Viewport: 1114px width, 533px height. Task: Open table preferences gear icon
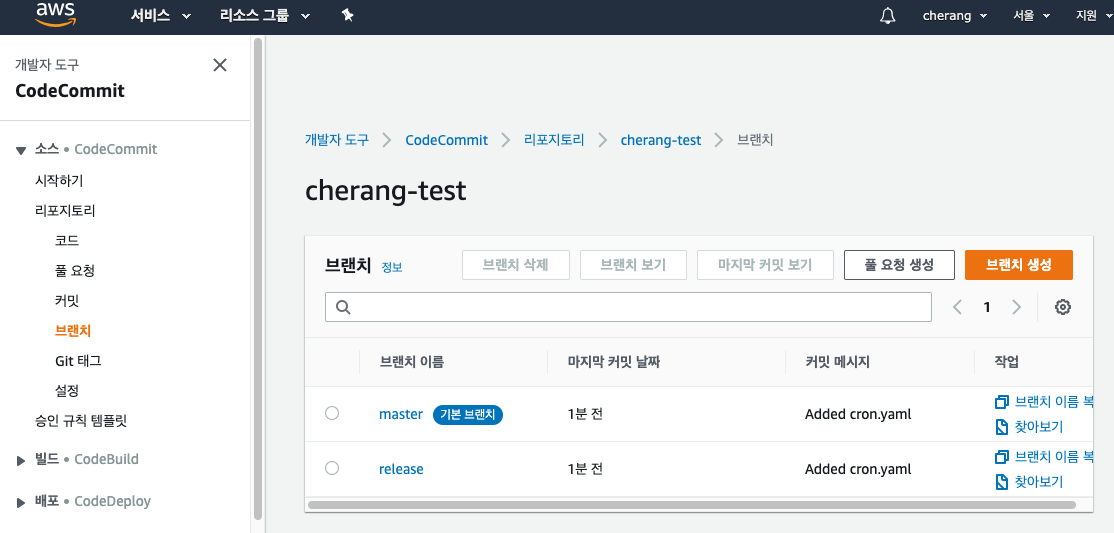click(1063, 307)
